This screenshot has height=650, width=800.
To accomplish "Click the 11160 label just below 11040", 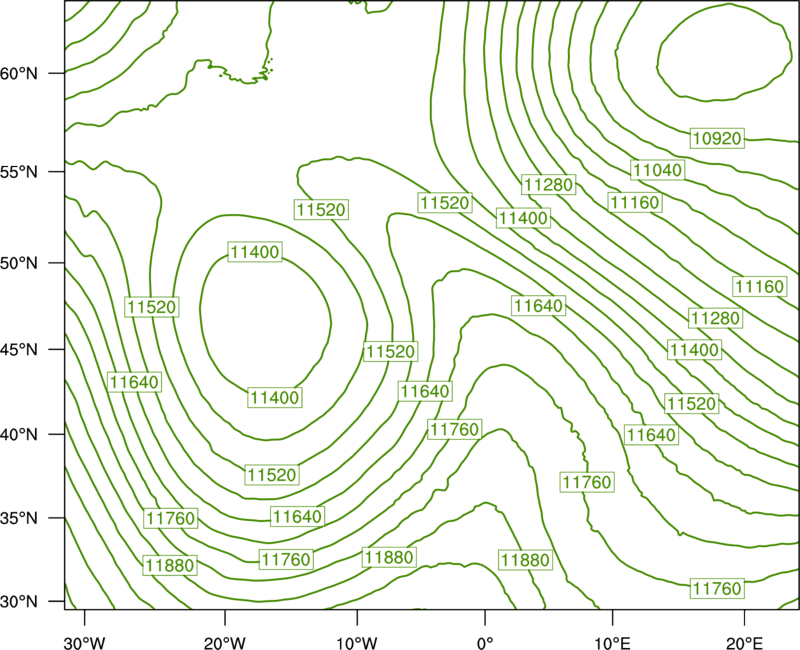I will pyautogui.click(x=635, y=203).
